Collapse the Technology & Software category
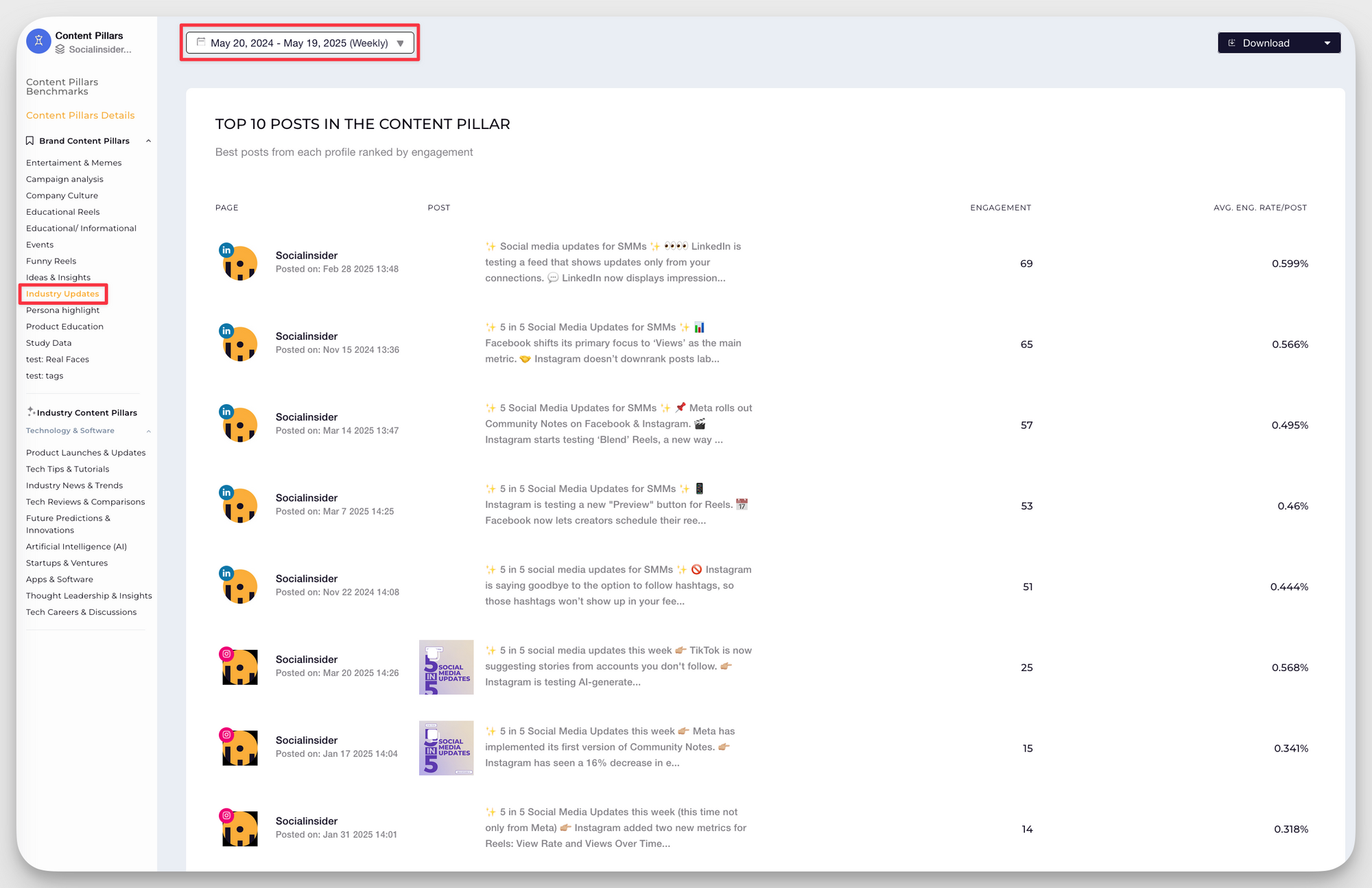This screenshot has height=888, width=1372. click(149, 431)
